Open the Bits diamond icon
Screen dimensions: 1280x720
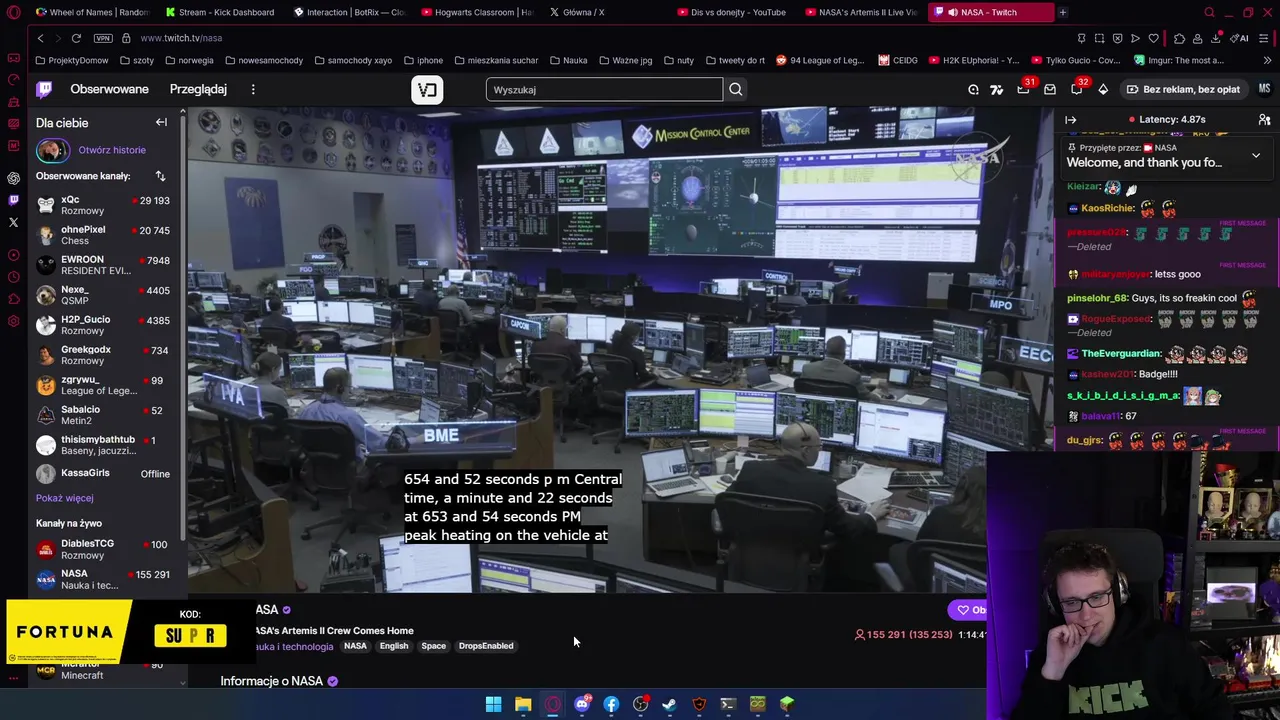tap(1103, 89)
